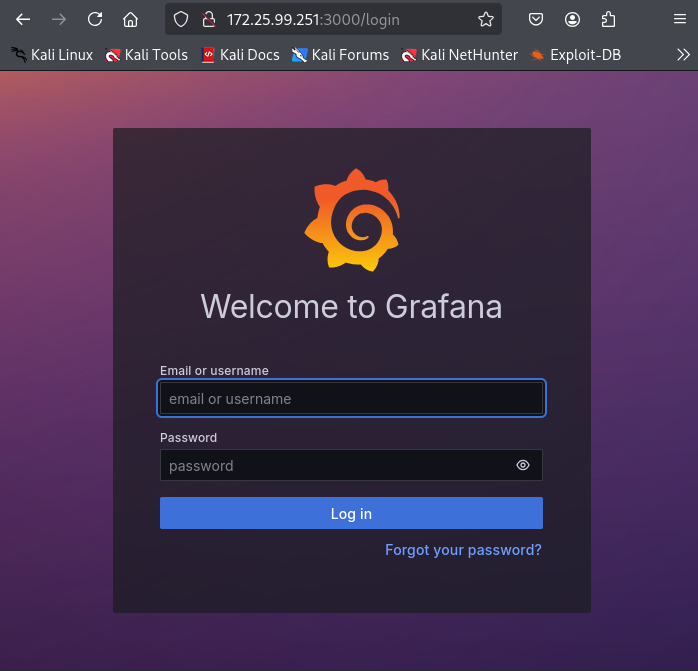Open the Kali Docs bookmark

(240, 55)
